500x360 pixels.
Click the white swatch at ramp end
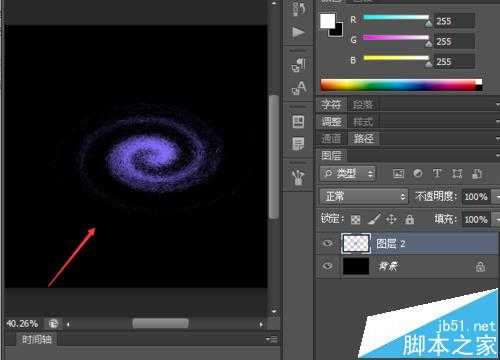[479, 82]
